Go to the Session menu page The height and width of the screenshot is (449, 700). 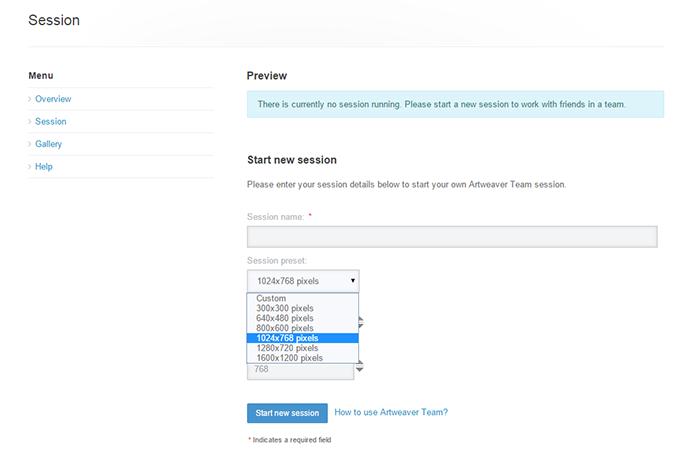tap(50, 122)
